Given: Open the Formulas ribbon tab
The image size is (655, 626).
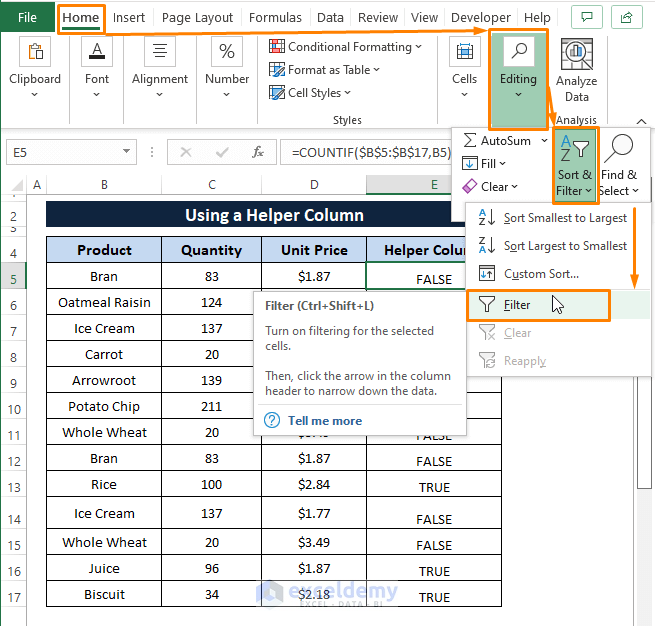Looking at the screenshot, I should [275, 18].
